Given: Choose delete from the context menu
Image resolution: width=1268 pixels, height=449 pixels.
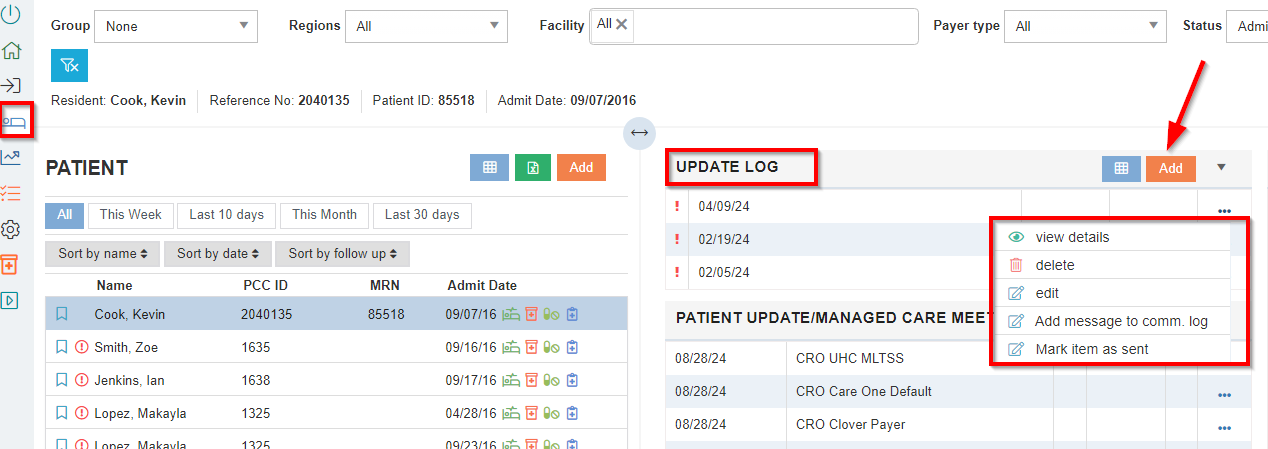Looking at the screenshot, I should [x=1111, y=265].
